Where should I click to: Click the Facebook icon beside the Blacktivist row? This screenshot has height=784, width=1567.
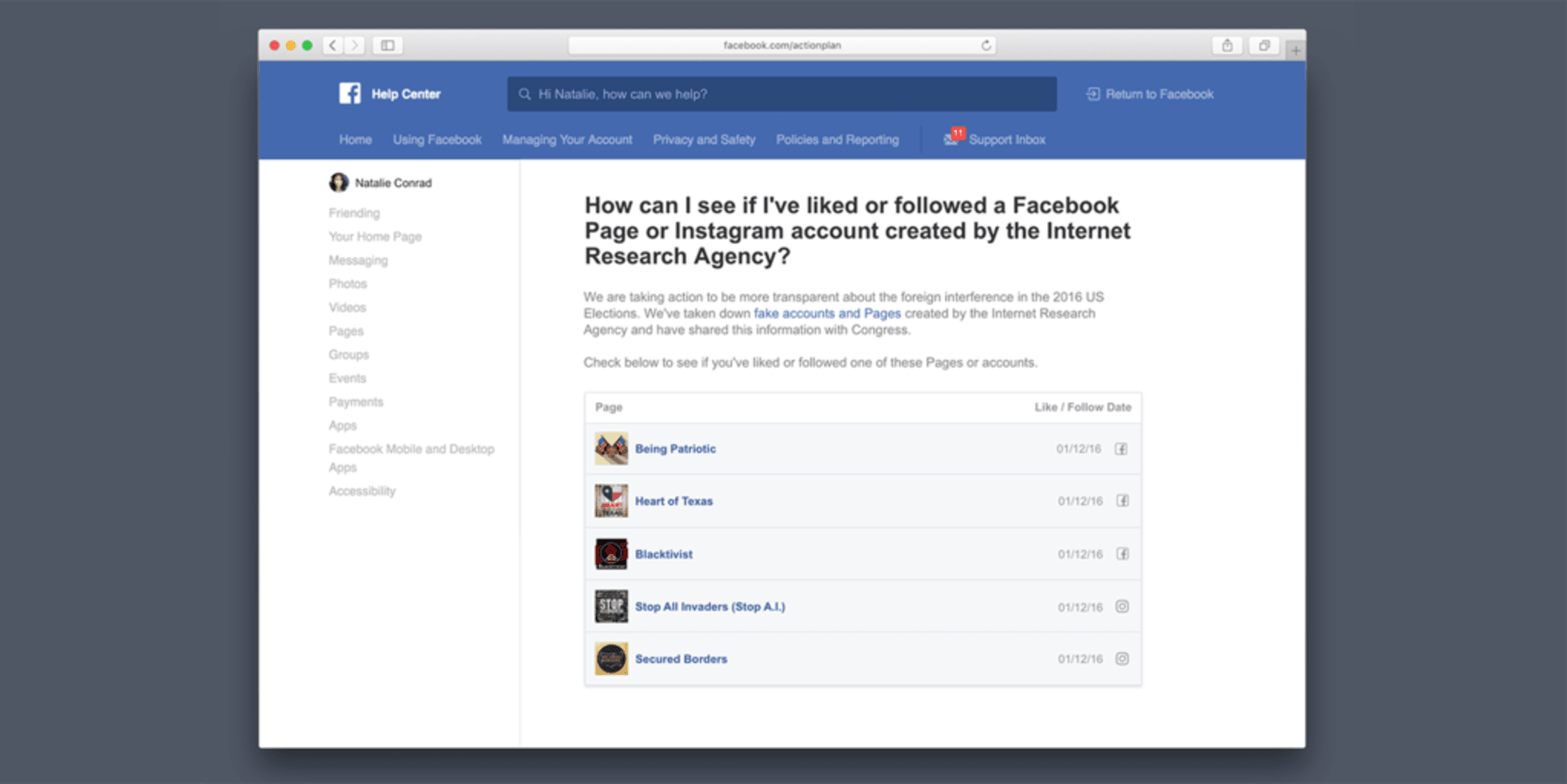[x=1122, y=553]
